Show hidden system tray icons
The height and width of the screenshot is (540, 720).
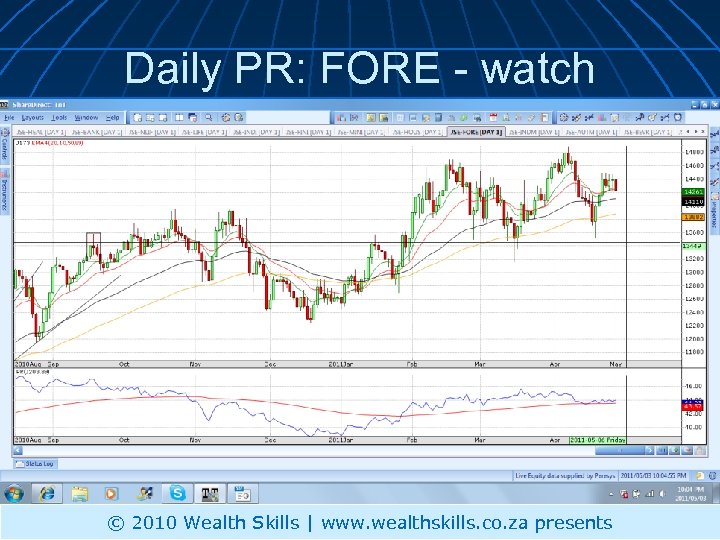point(611,495)
